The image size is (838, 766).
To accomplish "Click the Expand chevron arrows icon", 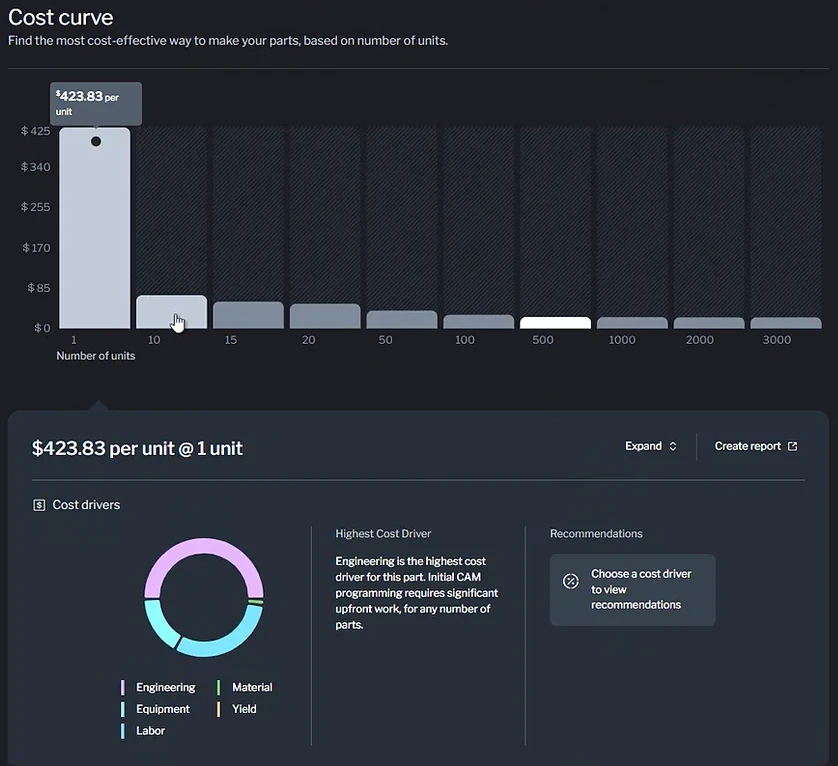I will tap(673, 446).
